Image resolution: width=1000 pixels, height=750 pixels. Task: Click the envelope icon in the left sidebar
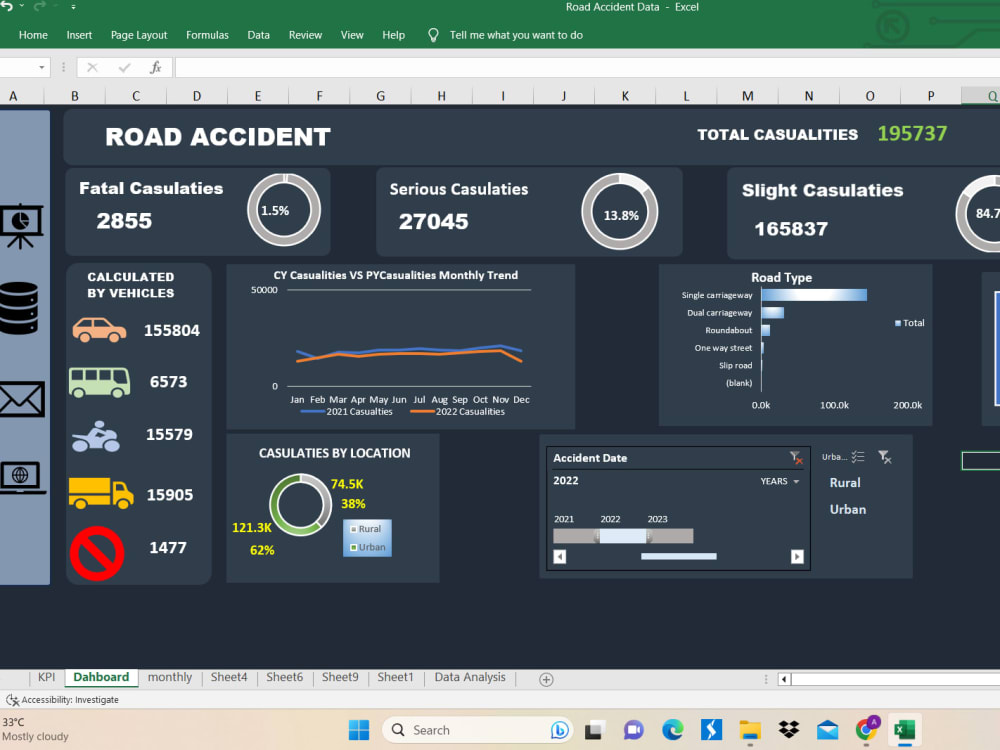click(22, 399)
